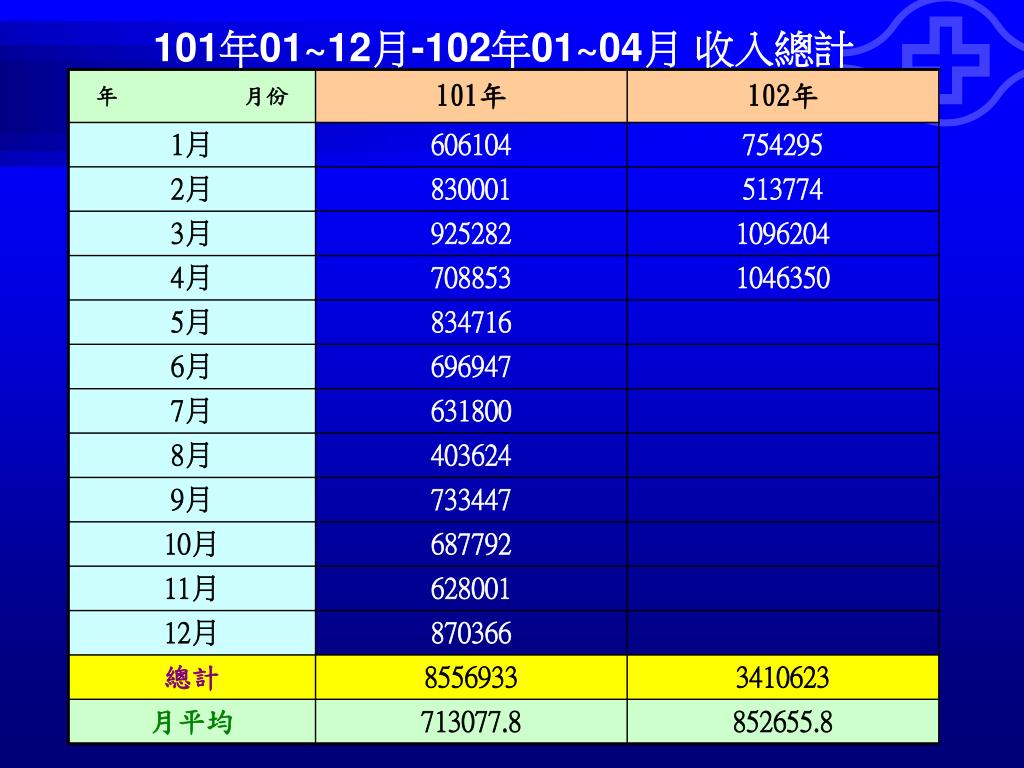Click the 3月 row label
Viewport: 1024px width, 768px height.
pos(190,234)
